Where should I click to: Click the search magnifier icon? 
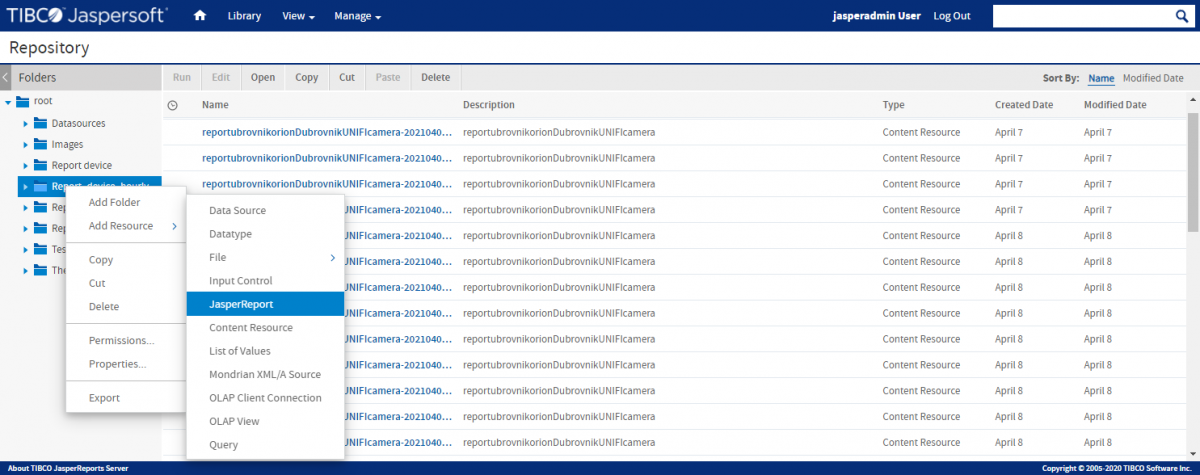coord(1181,16)
